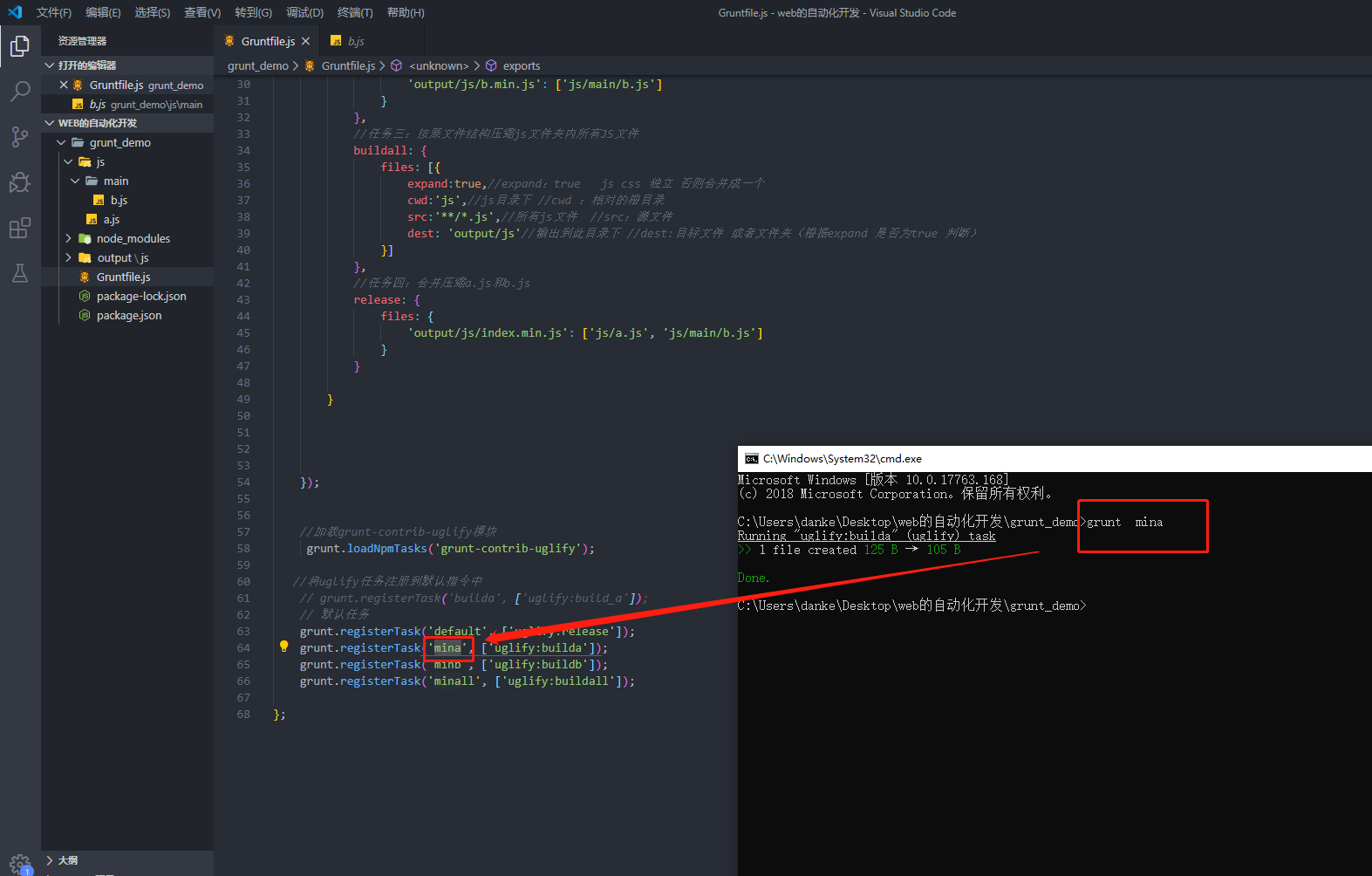Open the Debug view in activity bar
The image size is (1372, 876).
(20, 181)
